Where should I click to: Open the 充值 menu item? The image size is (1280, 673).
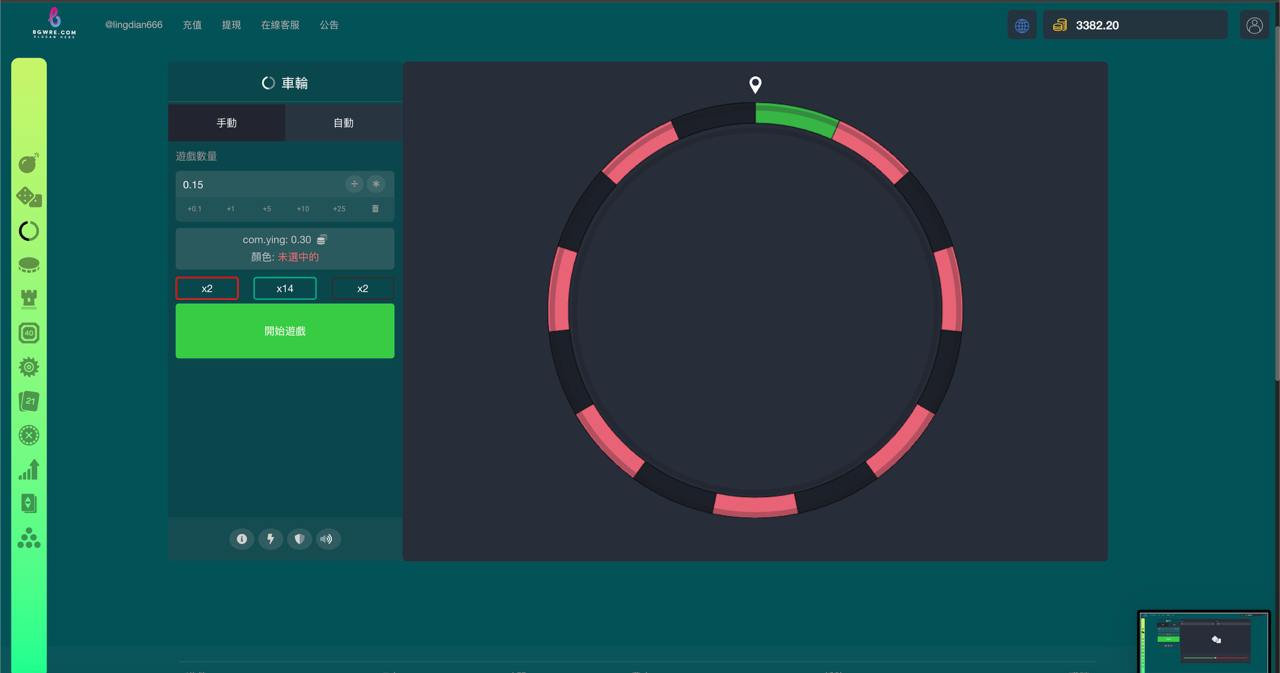click(192, 25)
